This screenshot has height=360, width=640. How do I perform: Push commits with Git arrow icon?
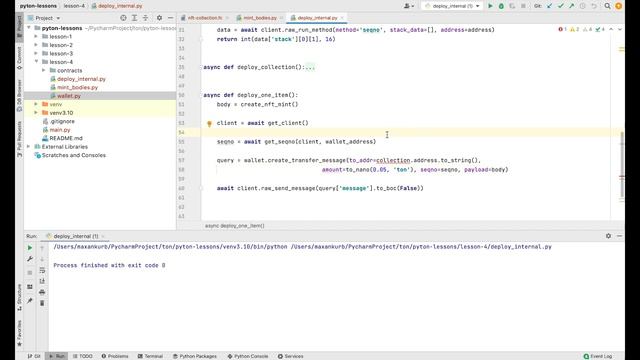[x=571, y=6]
